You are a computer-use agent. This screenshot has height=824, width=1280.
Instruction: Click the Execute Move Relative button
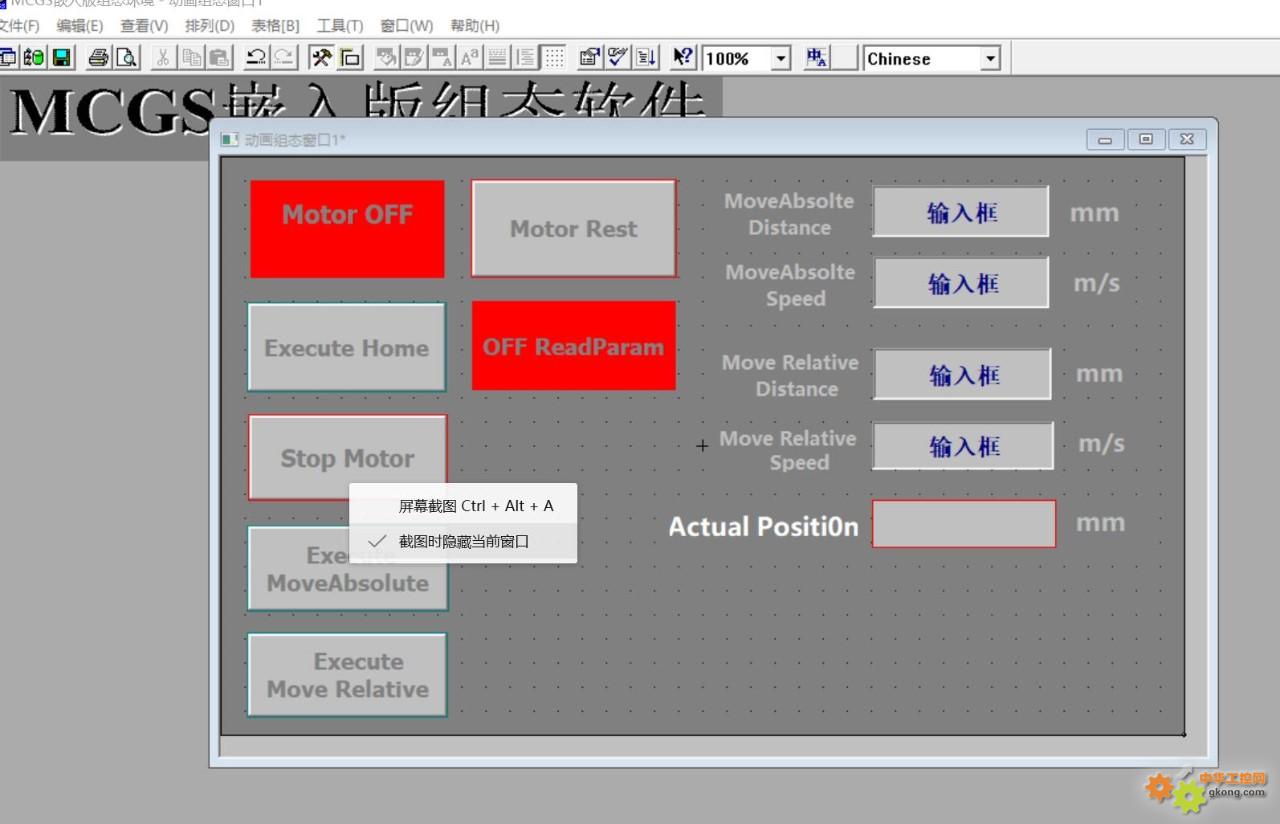click(x=347, y=675)
